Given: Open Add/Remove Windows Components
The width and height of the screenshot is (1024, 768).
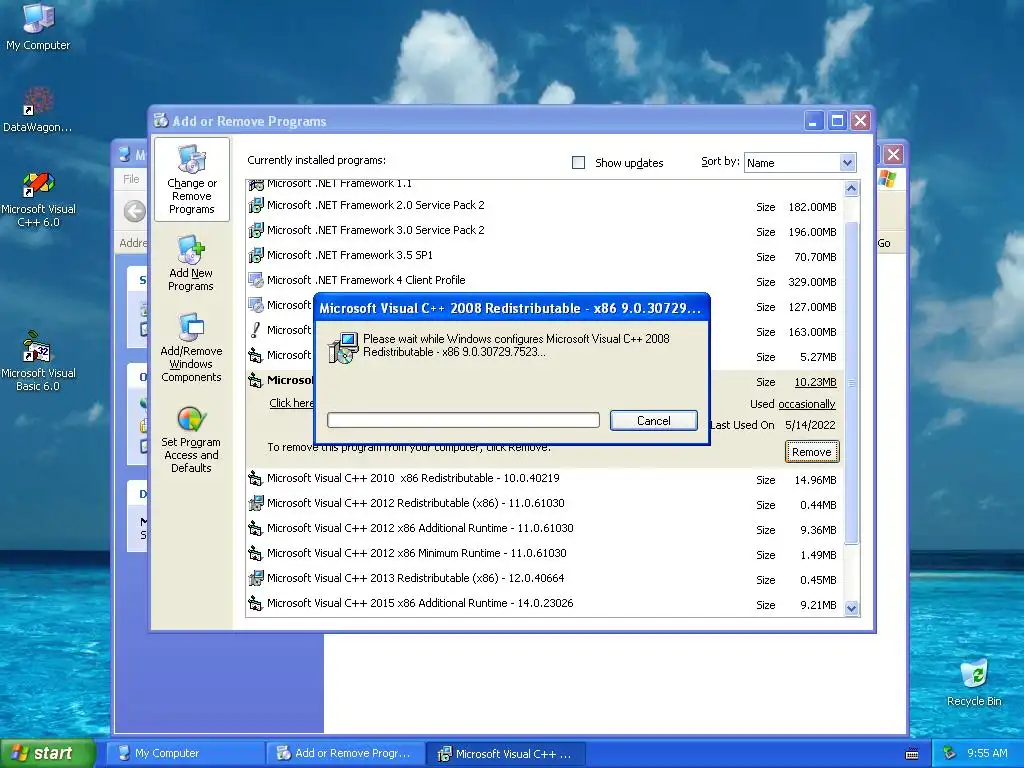Looking at the screenshot, I should click(x=191, y=347).
